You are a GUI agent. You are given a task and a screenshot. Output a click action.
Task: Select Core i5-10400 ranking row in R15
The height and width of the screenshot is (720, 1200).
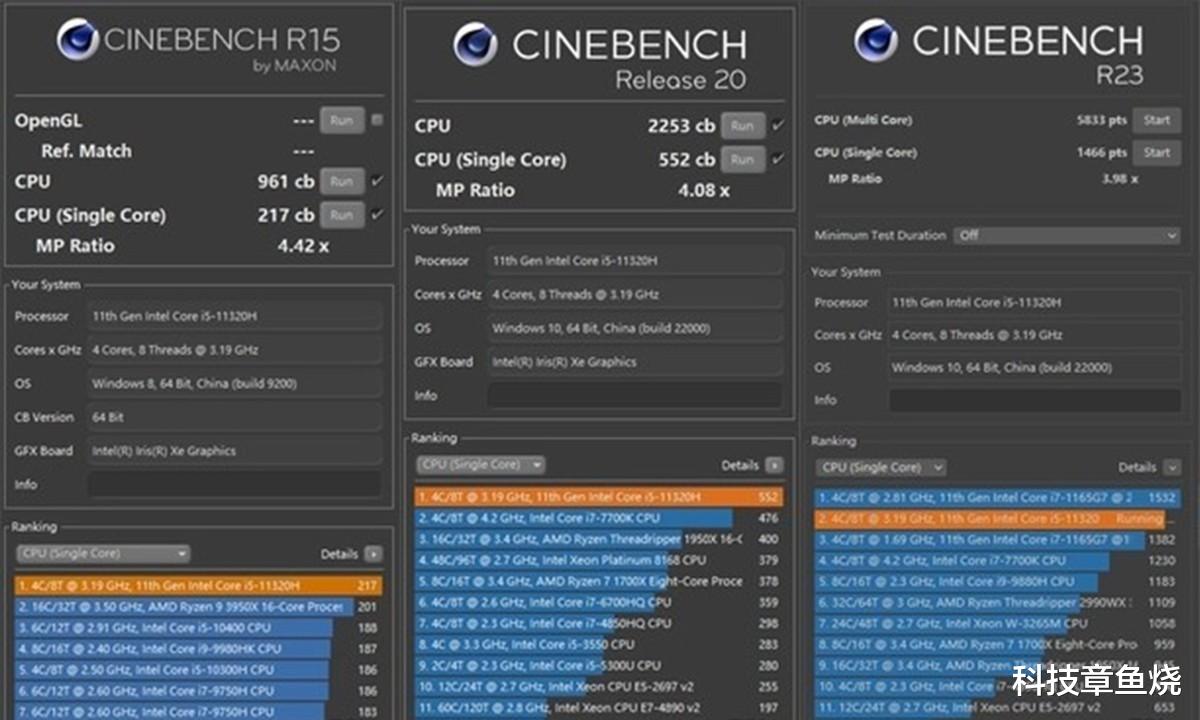click(x=198, y=627)
